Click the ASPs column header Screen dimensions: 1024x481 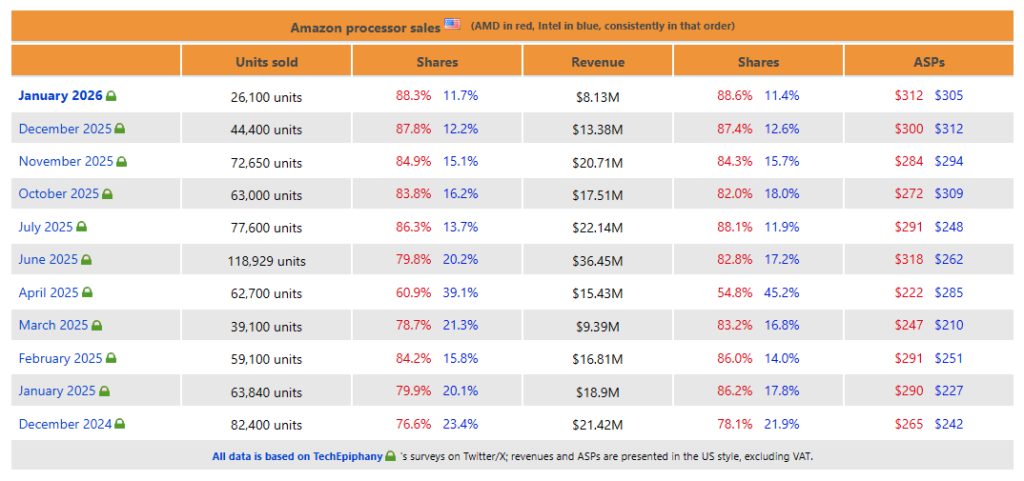[x=928, y=62]
